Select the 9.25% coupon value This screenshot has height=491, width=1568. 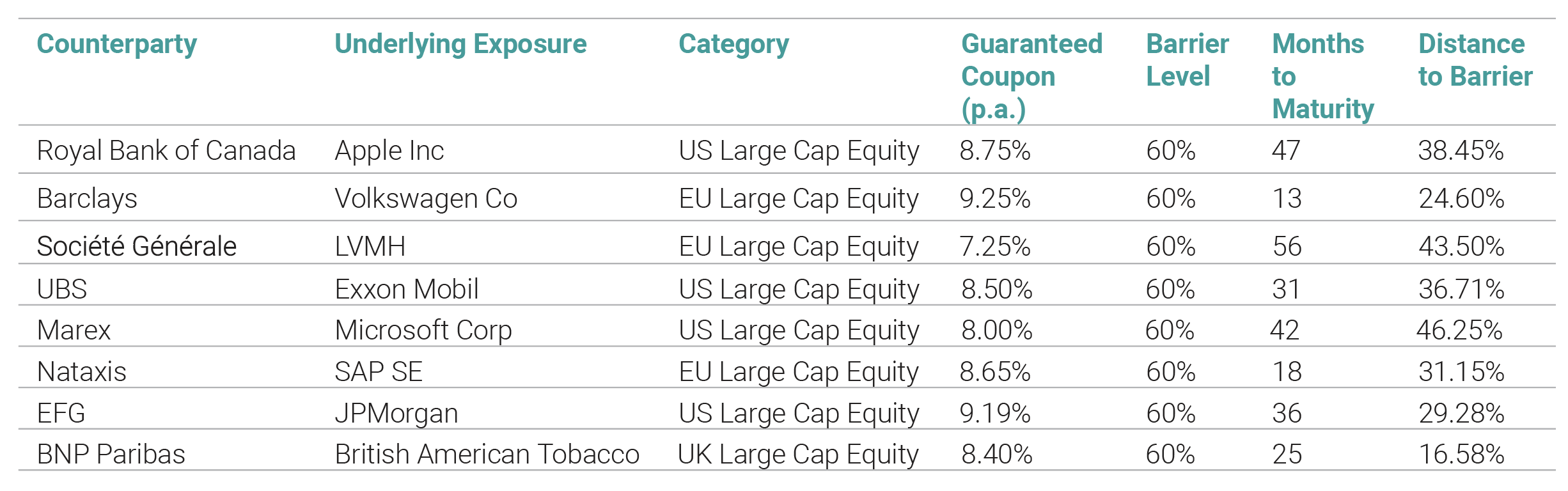pos(994,199)
